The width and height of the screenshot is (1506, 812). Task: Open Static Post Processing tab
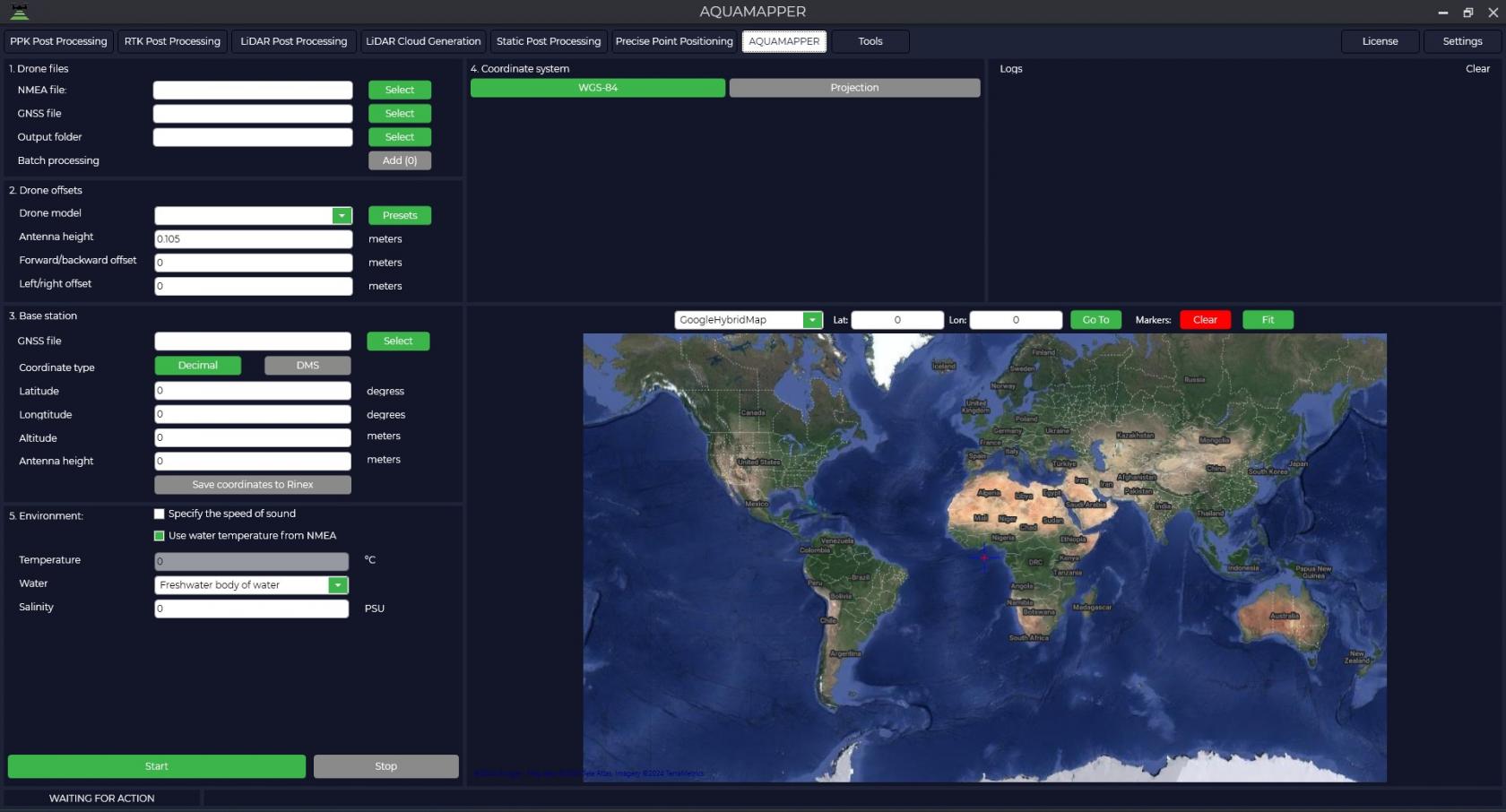pos(549,41)
